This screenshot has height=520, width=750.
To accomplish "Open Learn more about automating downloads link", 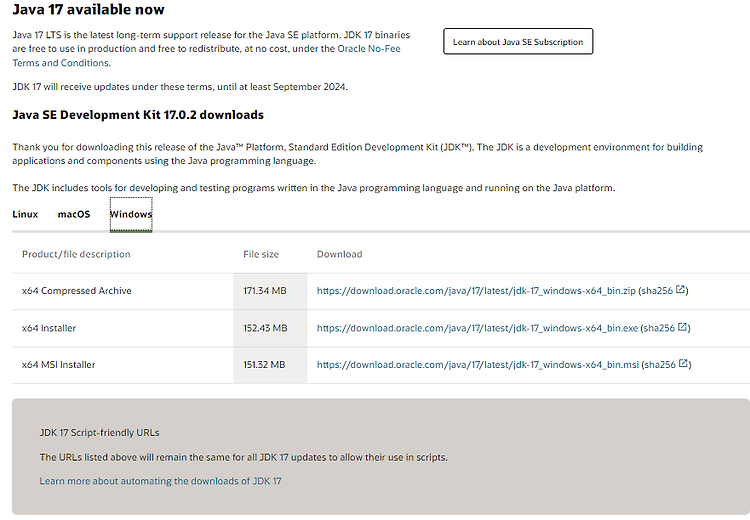I will (x=160, y=481).
